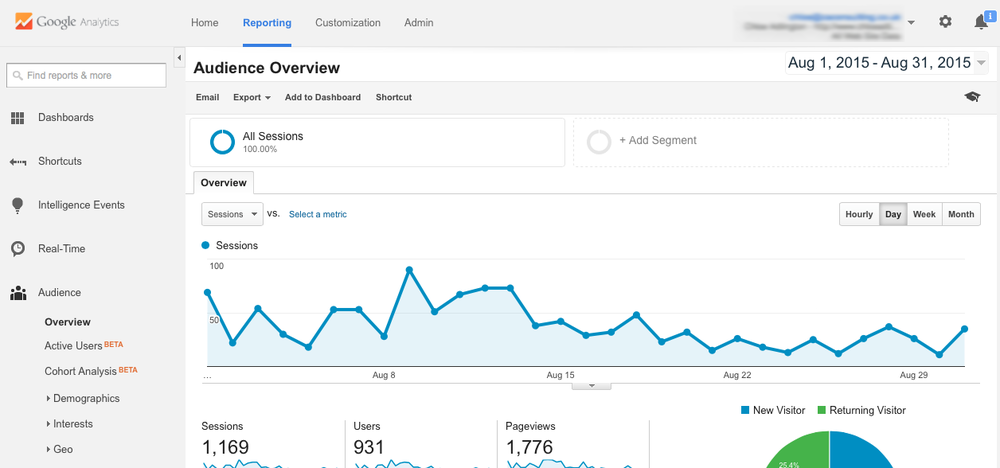The width and height of the screenshot is (1000, 468).
Task: Click the magnifier icon in search box
Action: [x=18, y=75]
